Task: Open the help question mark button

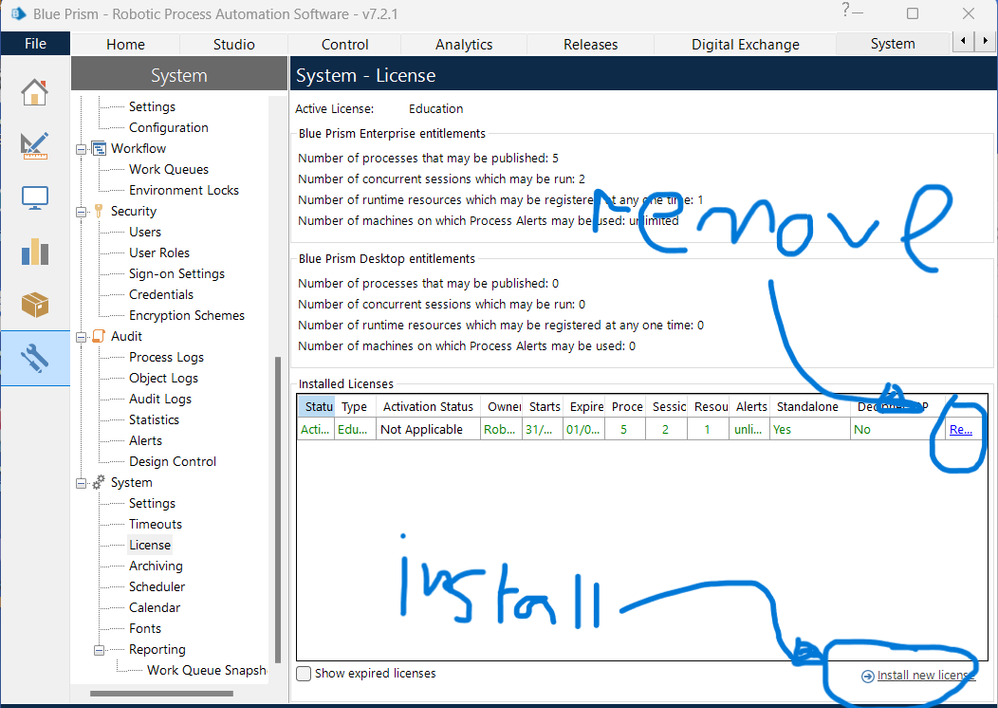Action: 845,10
